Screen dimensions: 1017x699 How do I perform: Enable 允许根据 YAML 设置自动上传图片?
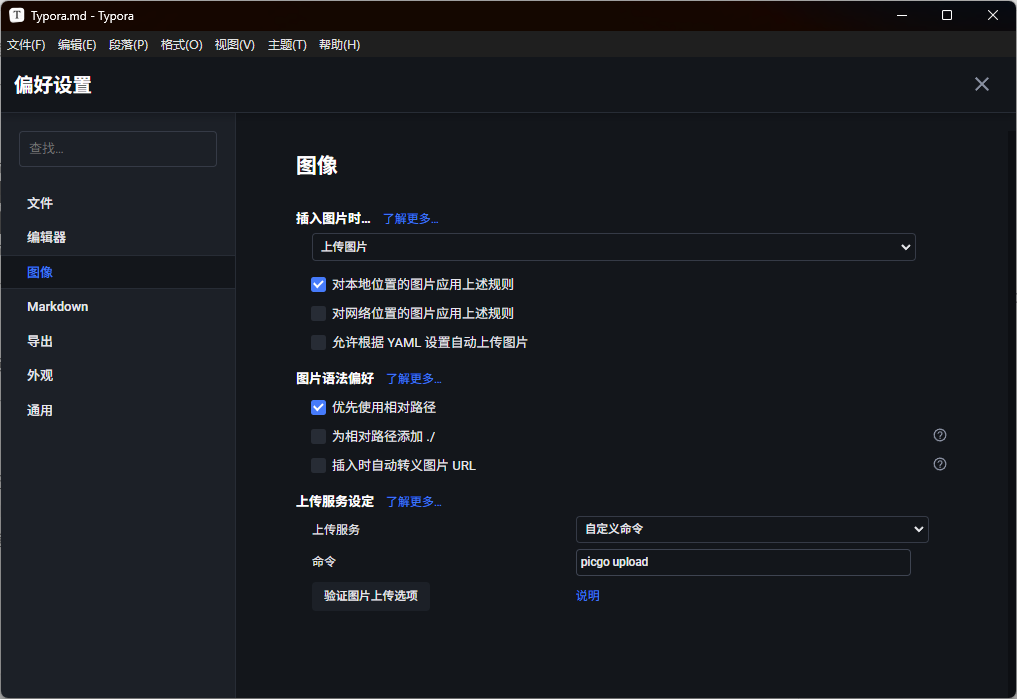pyautogui.click(x=319, y=342)
